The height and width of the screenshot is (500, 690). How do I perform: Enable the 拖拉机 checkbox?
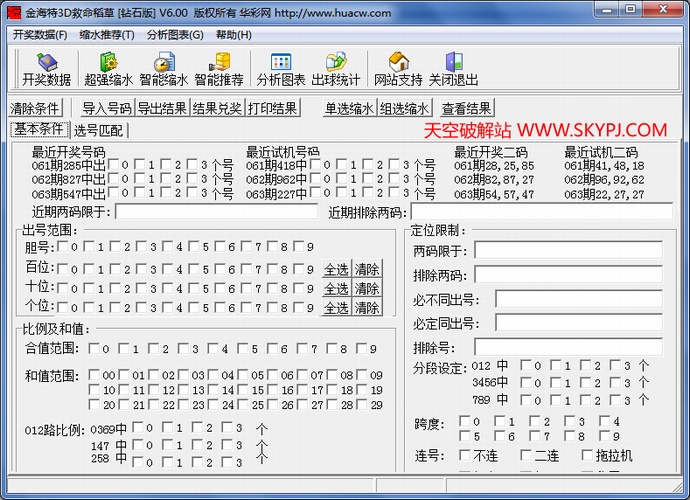pyautogui.click(x=586, y=456)
